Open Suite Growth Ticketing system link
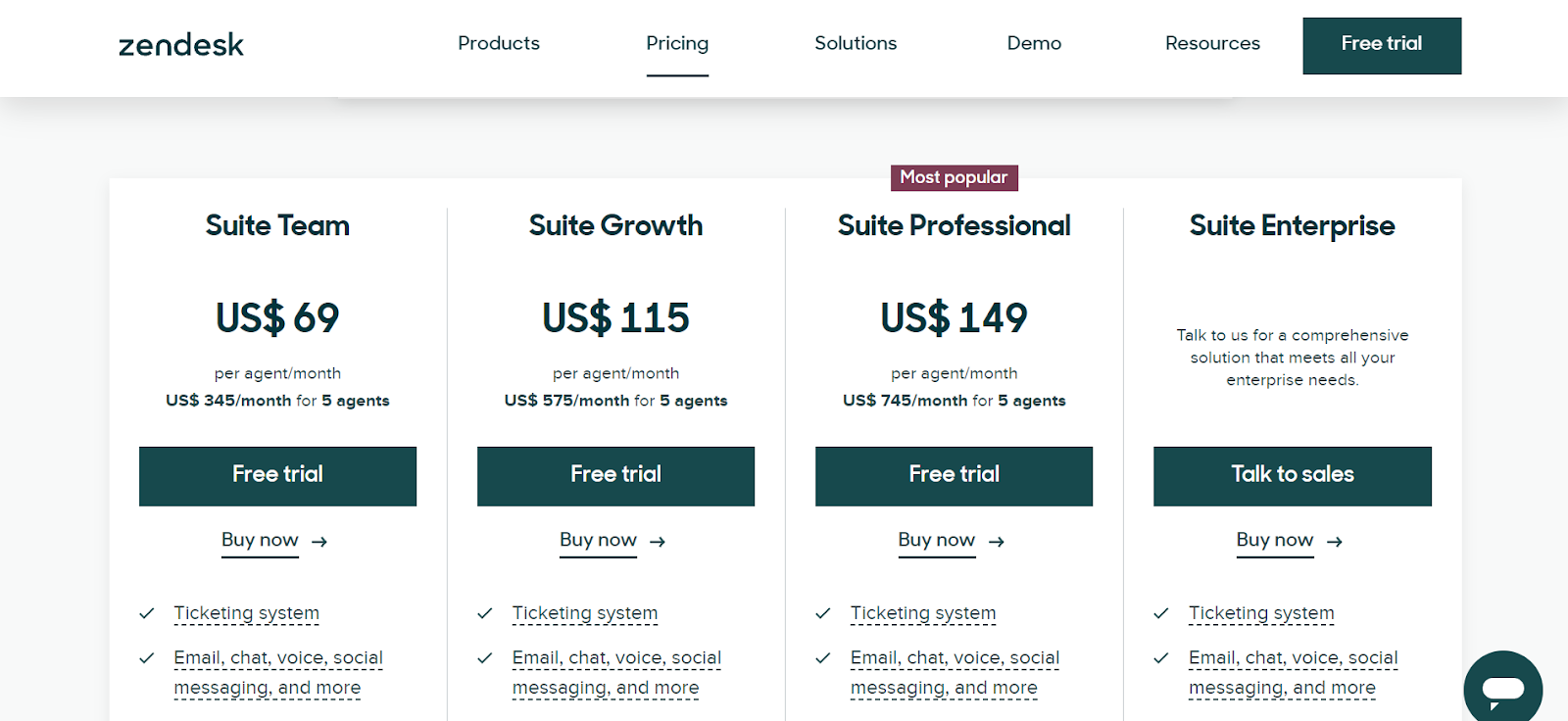Screen dimensions: 1568x721 point(585,613)
